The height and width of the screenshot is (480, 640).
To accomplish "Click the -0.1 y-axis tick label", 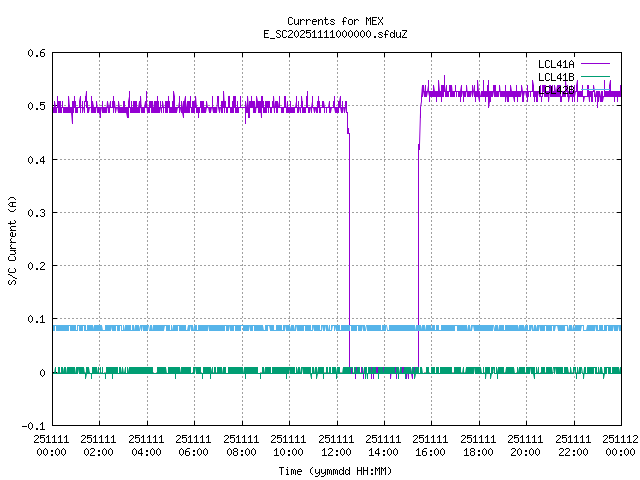I will pos(32,426).
